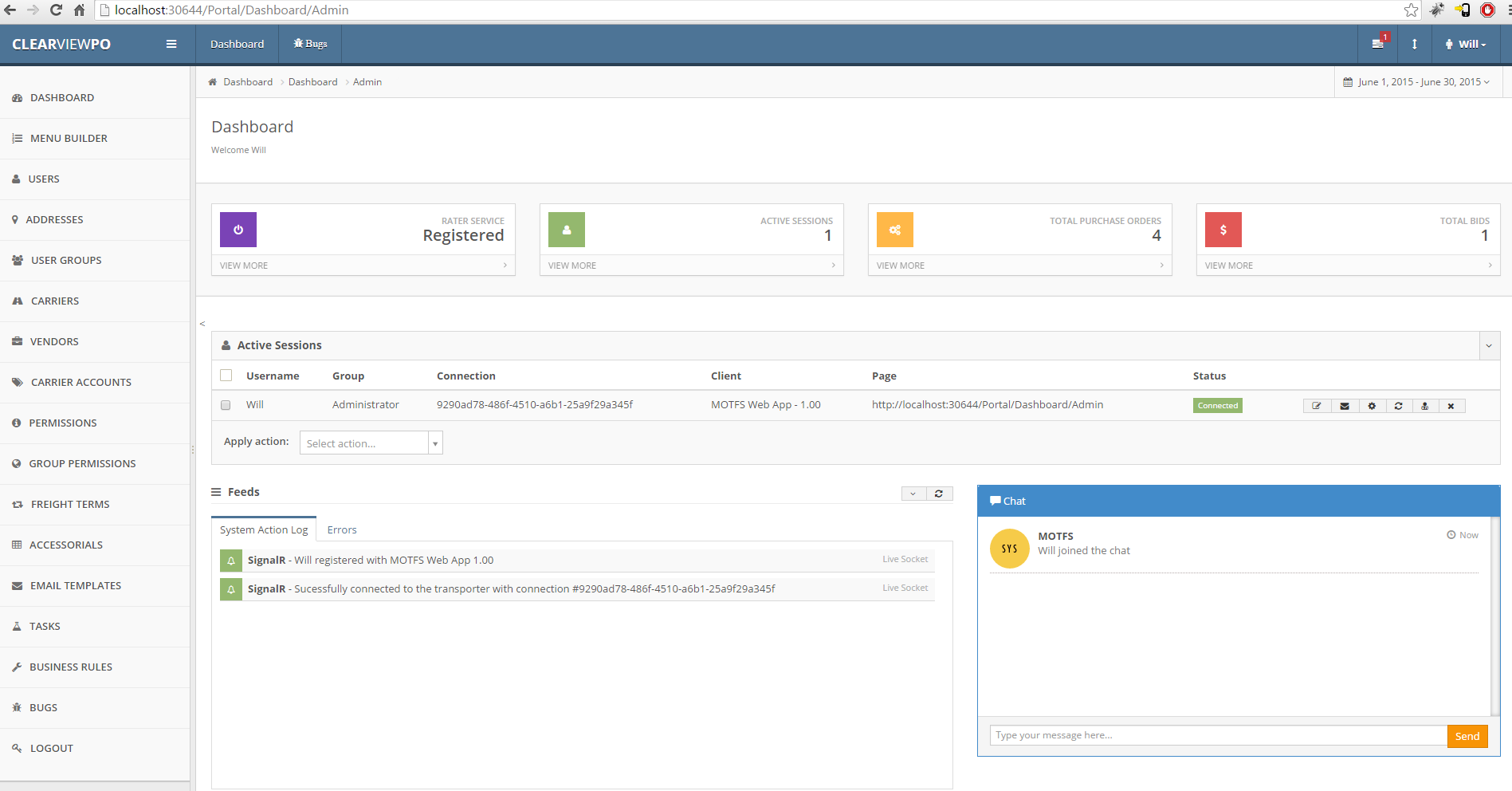Click View More under Total Purchase Orders
This screenshot has width=1512, height=791.
tap(901, 266)
